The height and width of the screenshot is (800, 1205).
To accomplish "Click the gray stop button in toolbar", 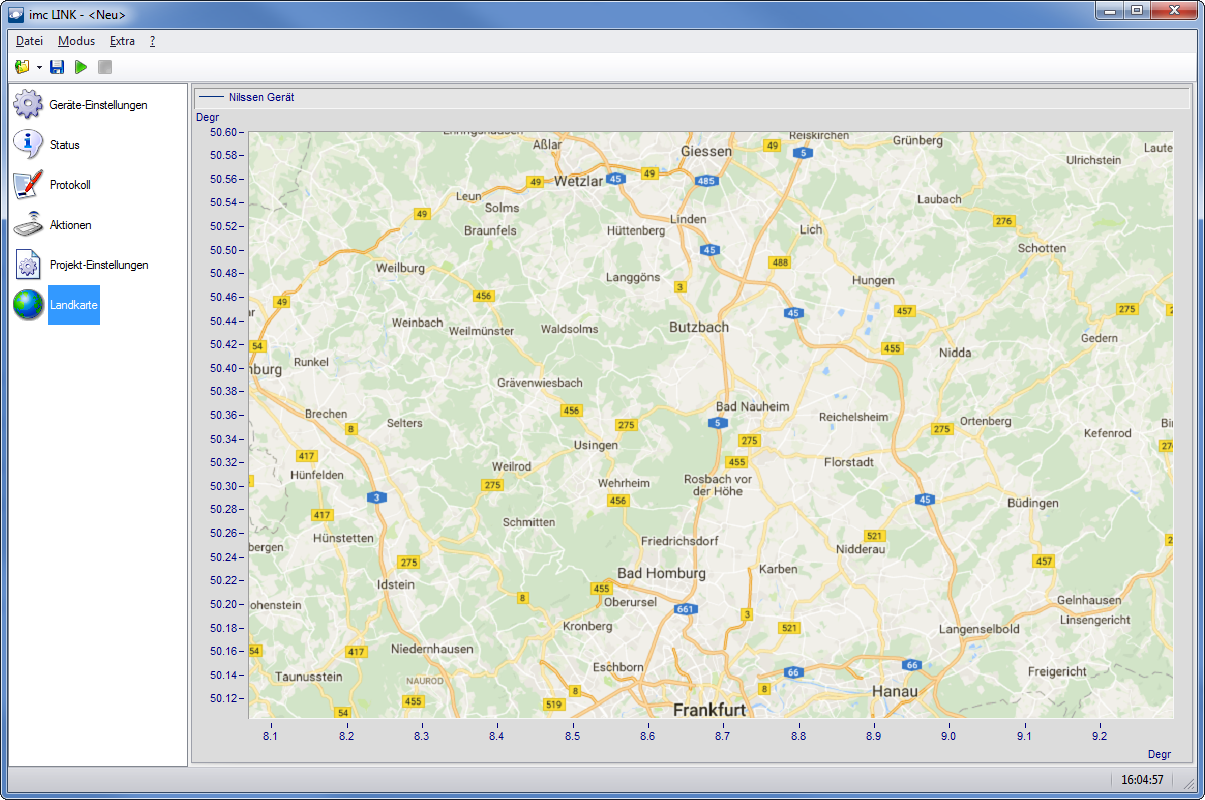I will (x=105, y=67).
